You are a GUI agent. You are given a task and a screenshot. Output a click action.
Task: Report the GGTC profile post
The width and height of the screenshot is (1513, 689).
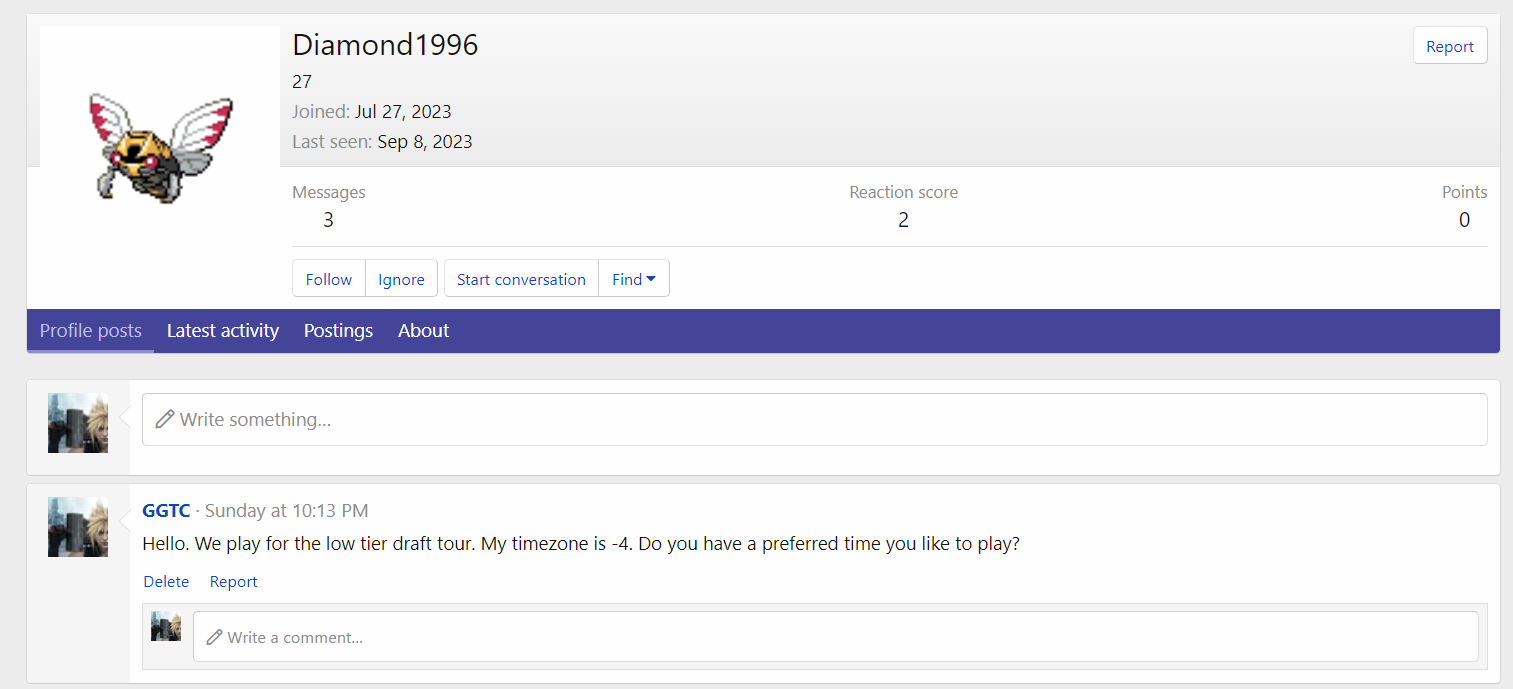234,582
